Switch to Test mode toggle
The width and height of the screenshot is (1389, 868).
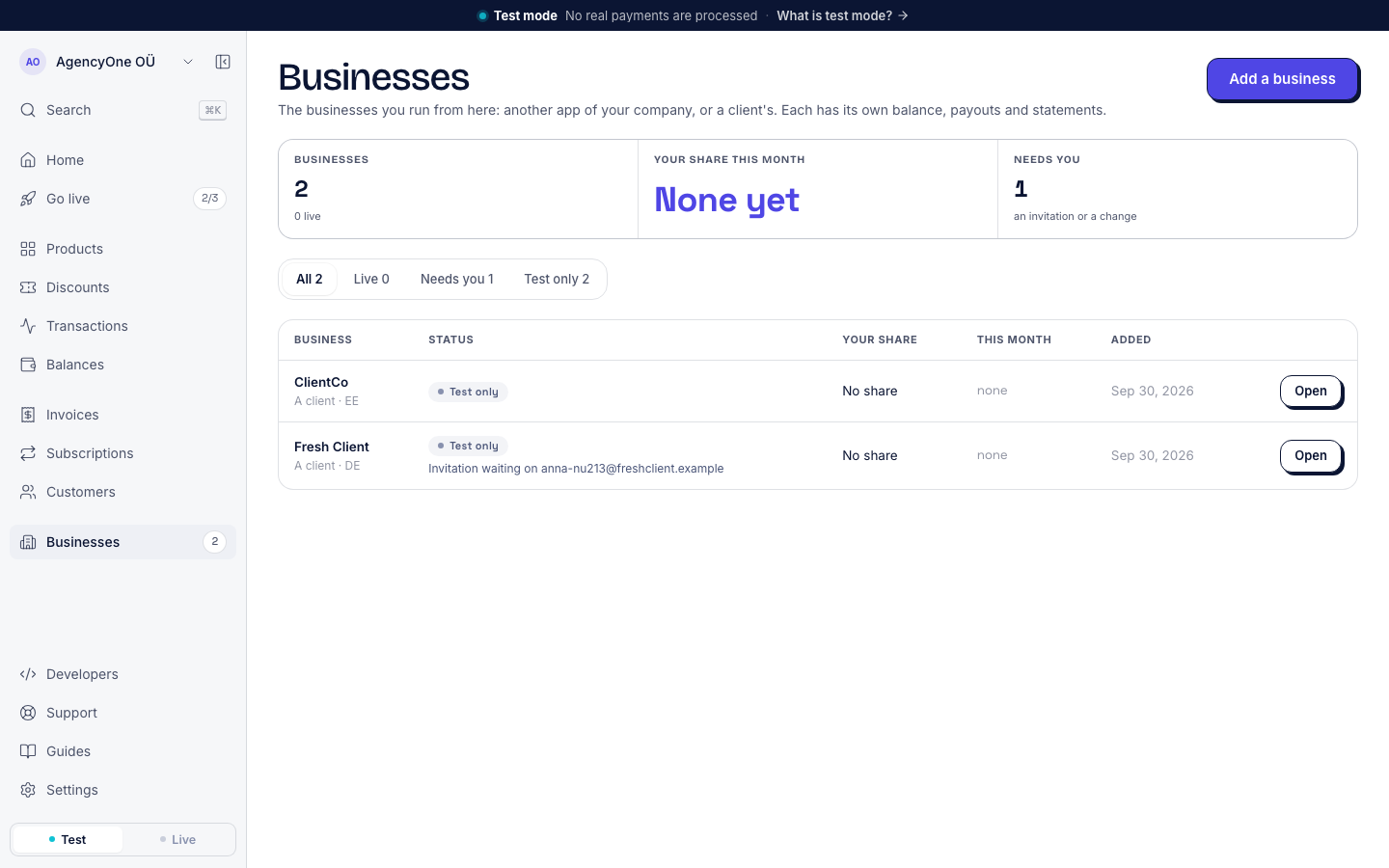click(x=68, y=839)
